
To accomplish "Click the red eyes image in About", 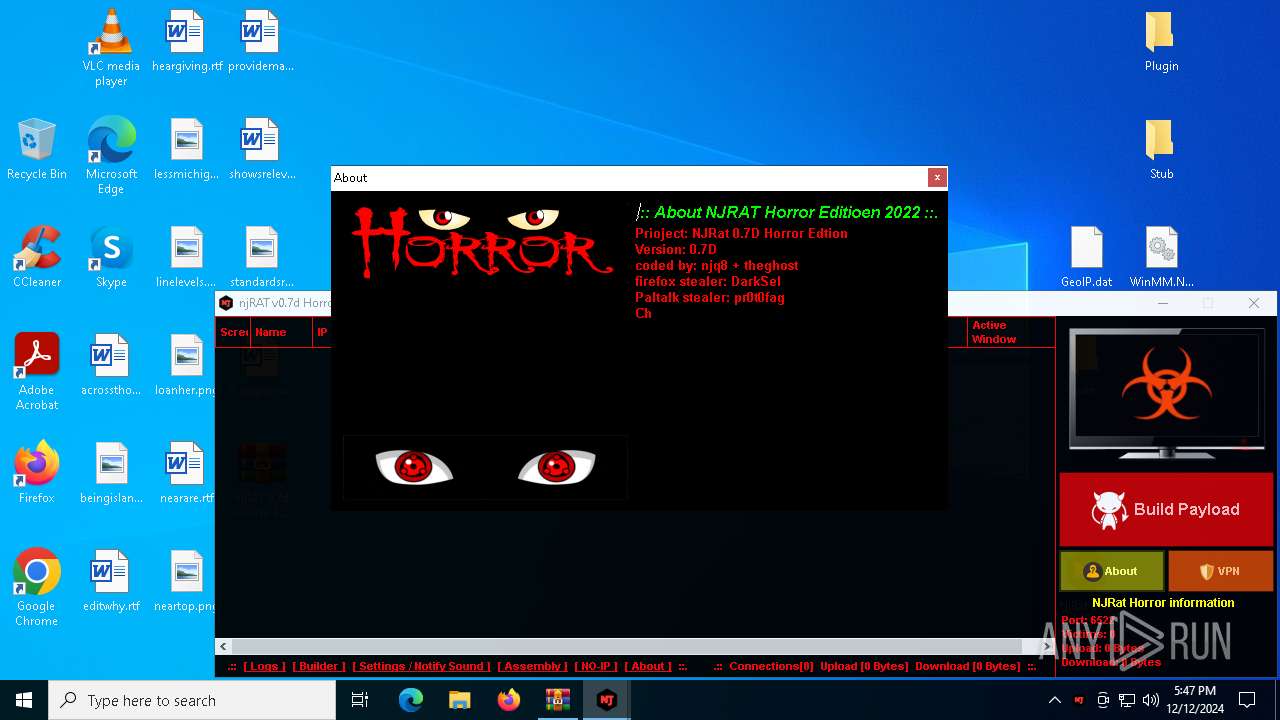I will (485, 467).
